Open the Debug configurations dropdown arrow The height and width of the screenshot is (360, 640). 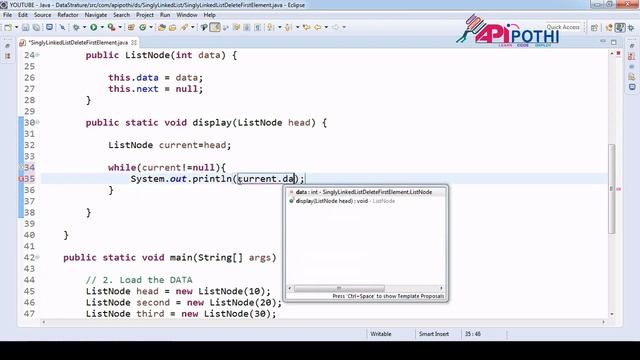[84, 27]
